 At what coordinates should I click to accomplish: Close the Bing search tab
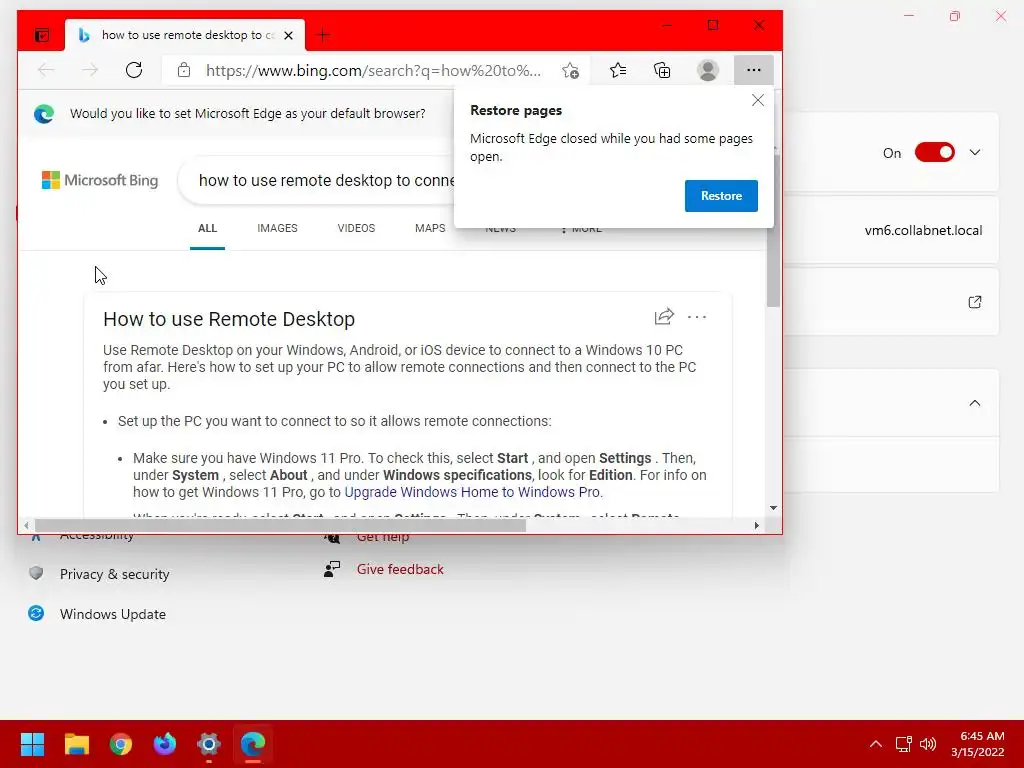tap(288, 35)
